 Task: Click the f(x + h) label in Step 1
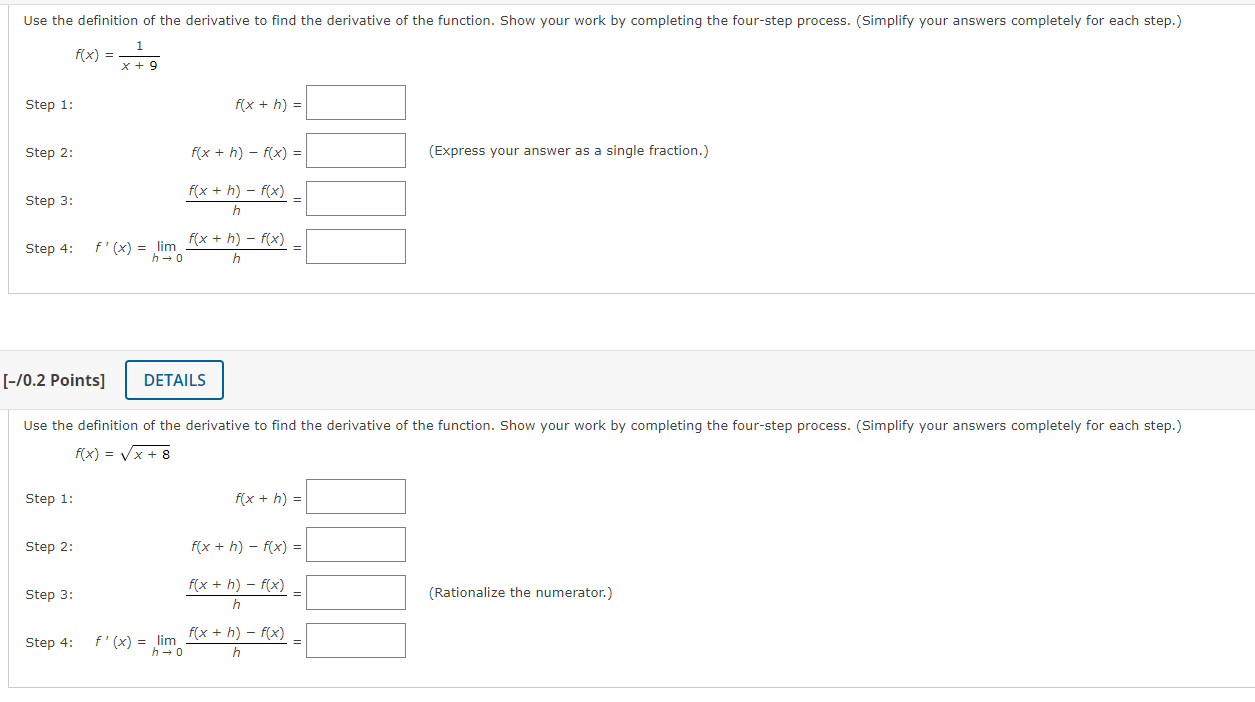(x=262, y=104)
